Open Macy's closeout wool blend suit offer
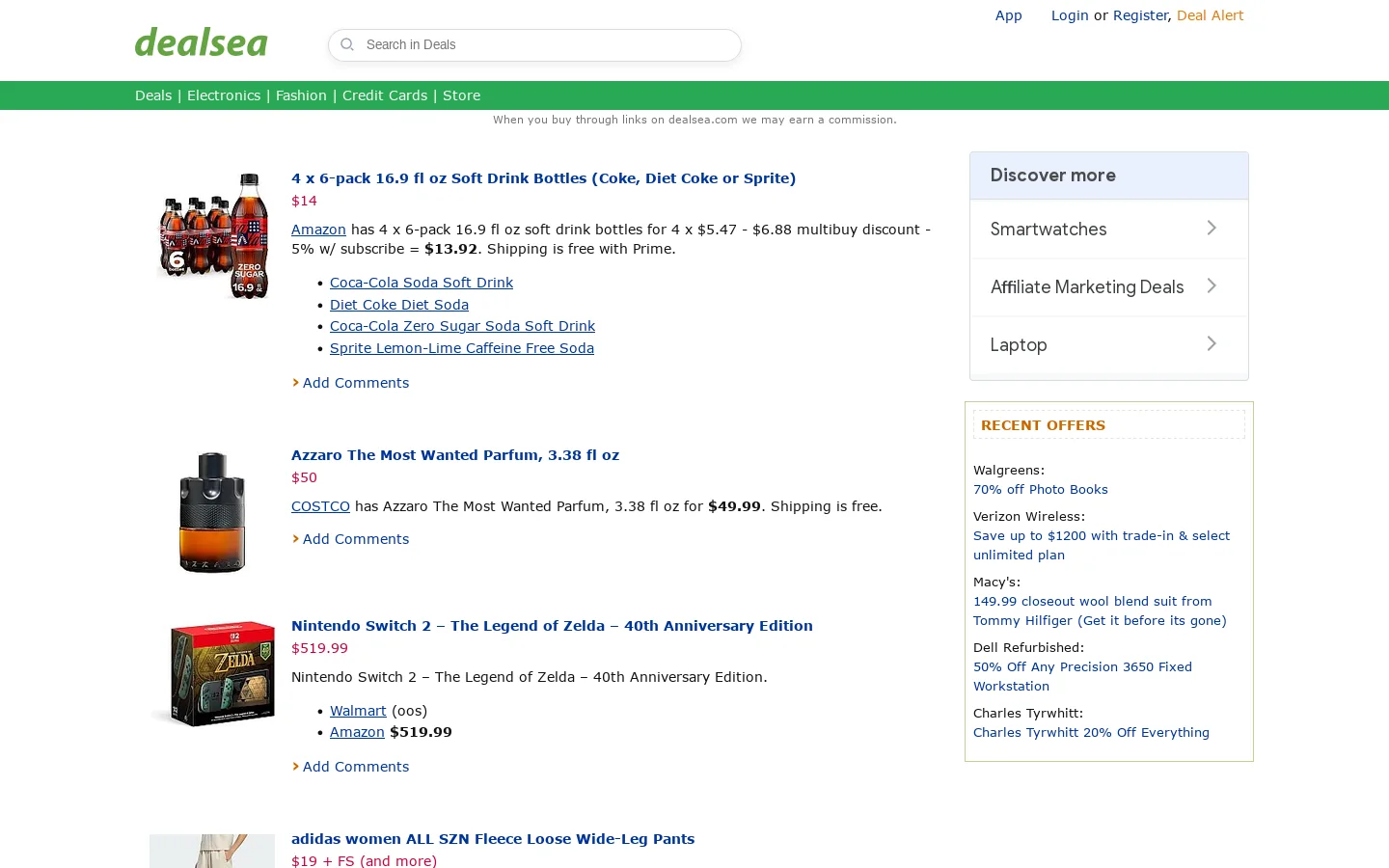The width and height of the screenshot is (1389, 868). (1100, 611)
